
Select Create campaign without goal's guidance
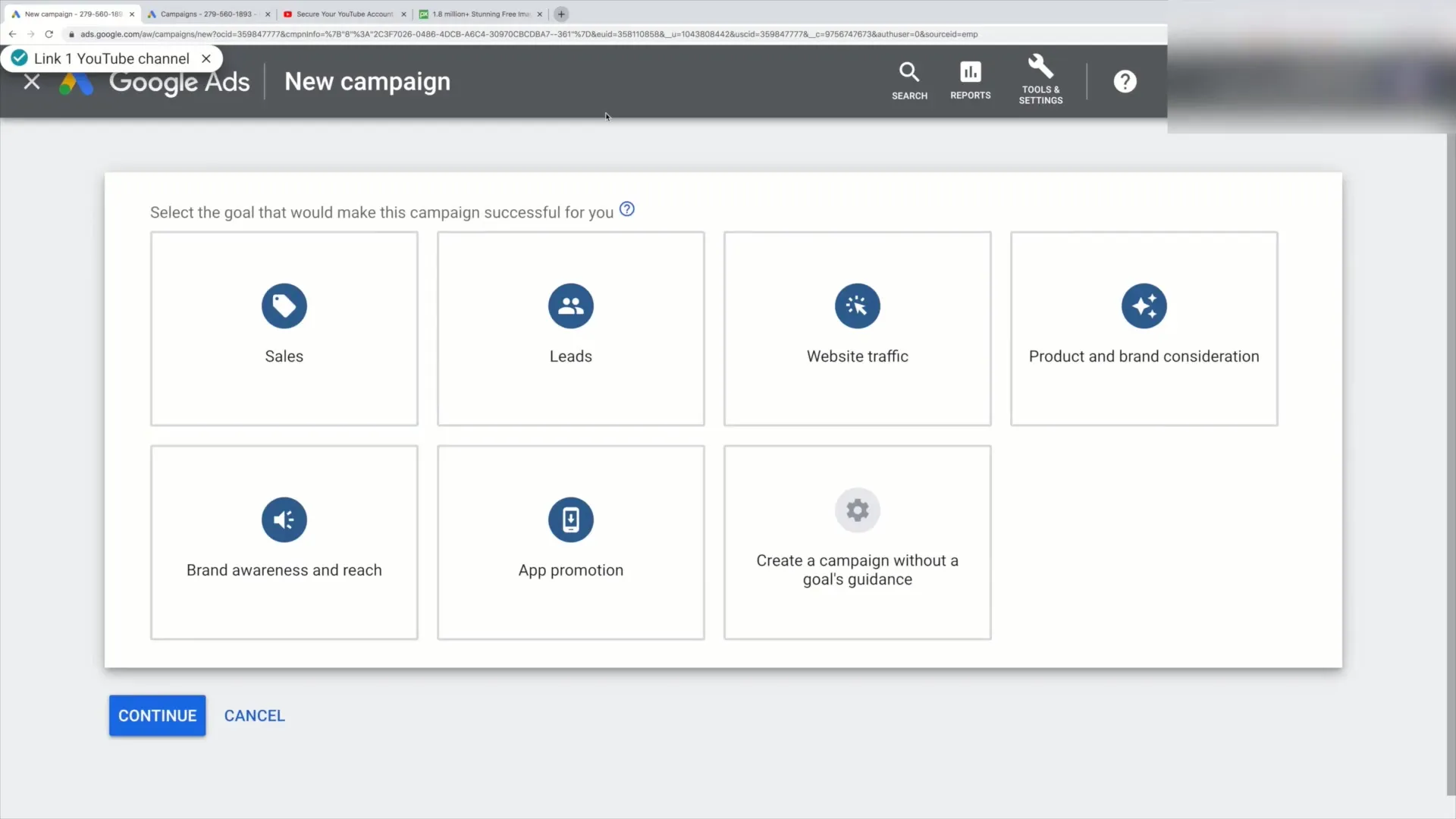(857, 540)
